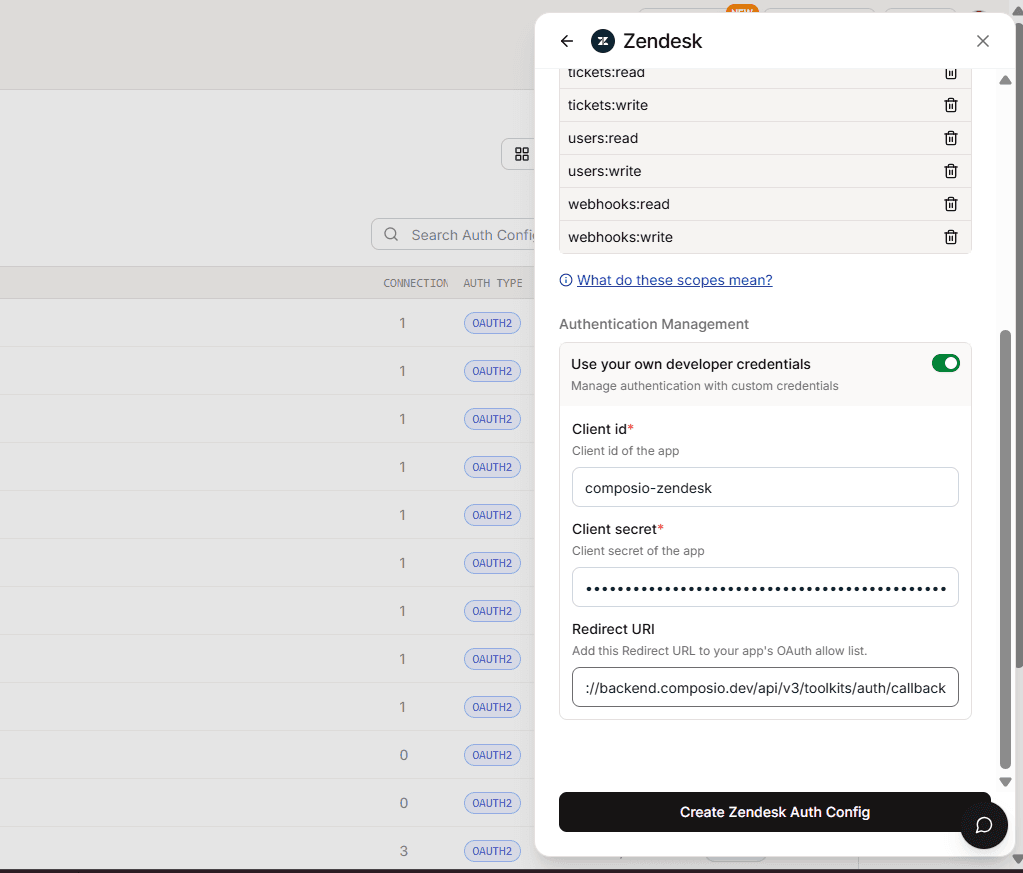
Task: Open the chat support bubble
Action: [983, 825]
